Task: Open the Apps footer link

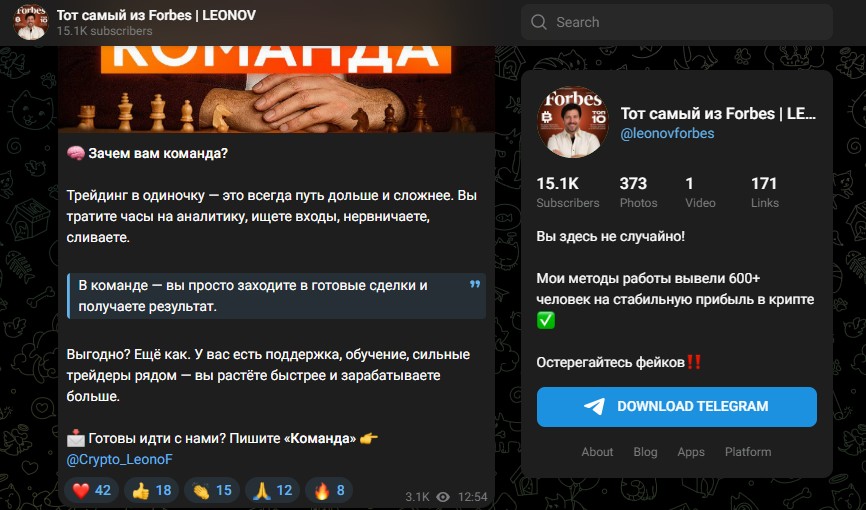Action: [x=691, y=452]
